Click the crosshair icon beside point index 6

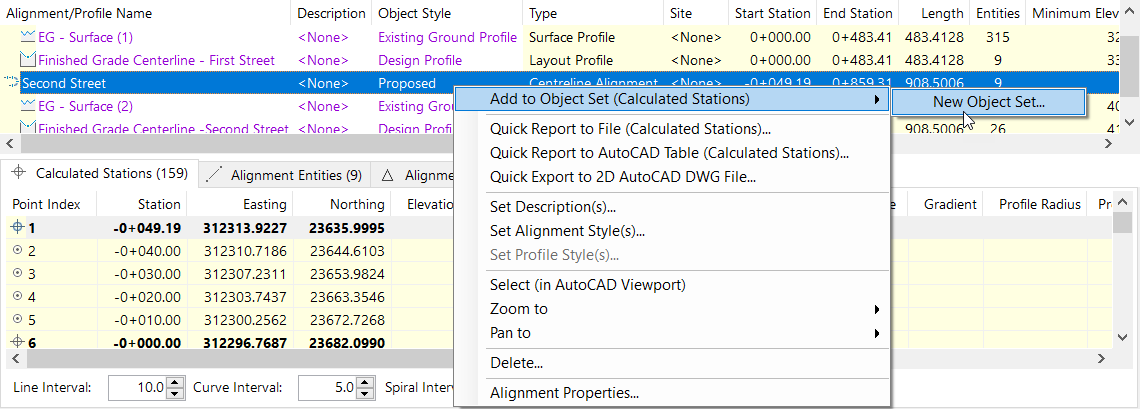pyautogui.click(x=17, y=342)
